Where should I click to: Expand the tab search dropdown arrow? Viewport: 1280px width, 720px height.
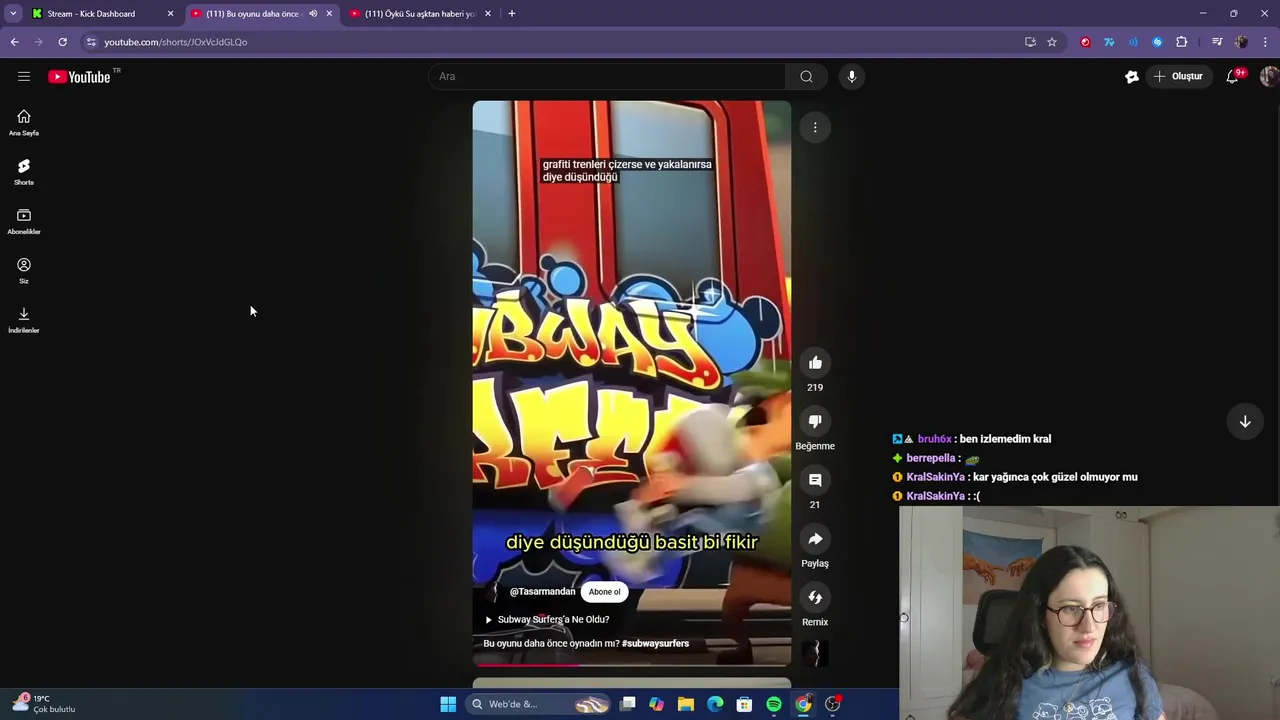point(13,14)
